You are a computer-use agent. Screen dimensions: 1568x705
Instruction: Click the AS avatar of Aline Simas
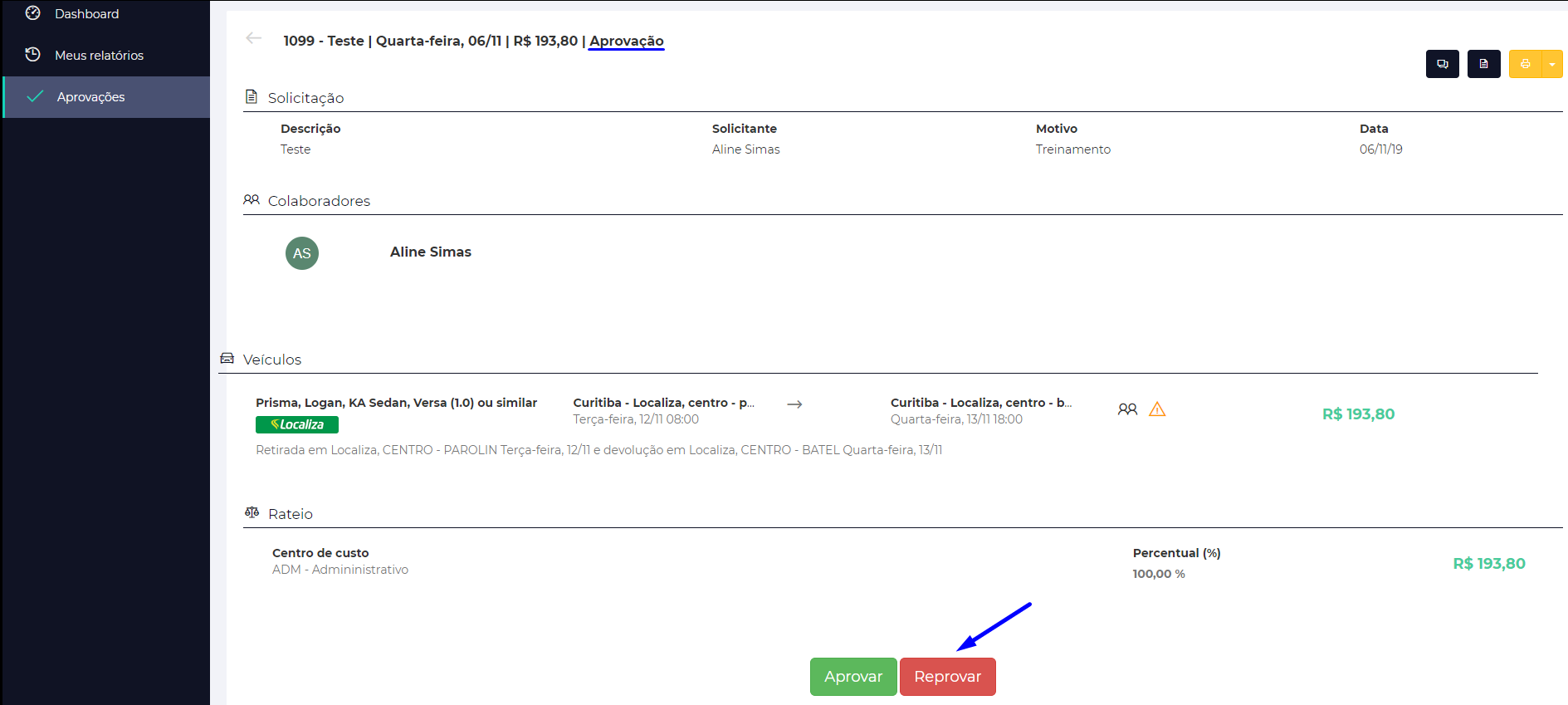click(302, 253)
